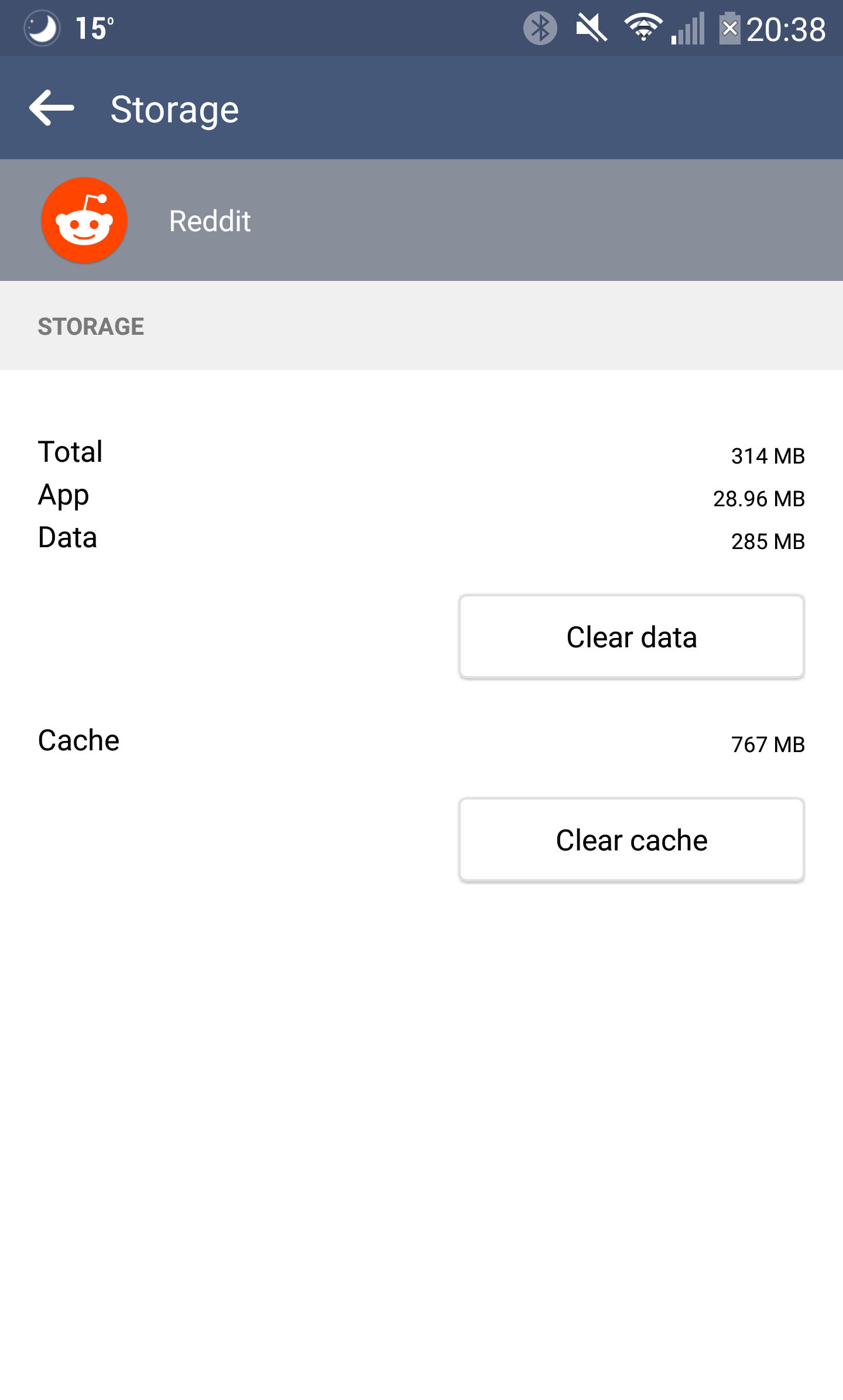
Task: Tap the muted sound status icon
Action: pos(591,28)
